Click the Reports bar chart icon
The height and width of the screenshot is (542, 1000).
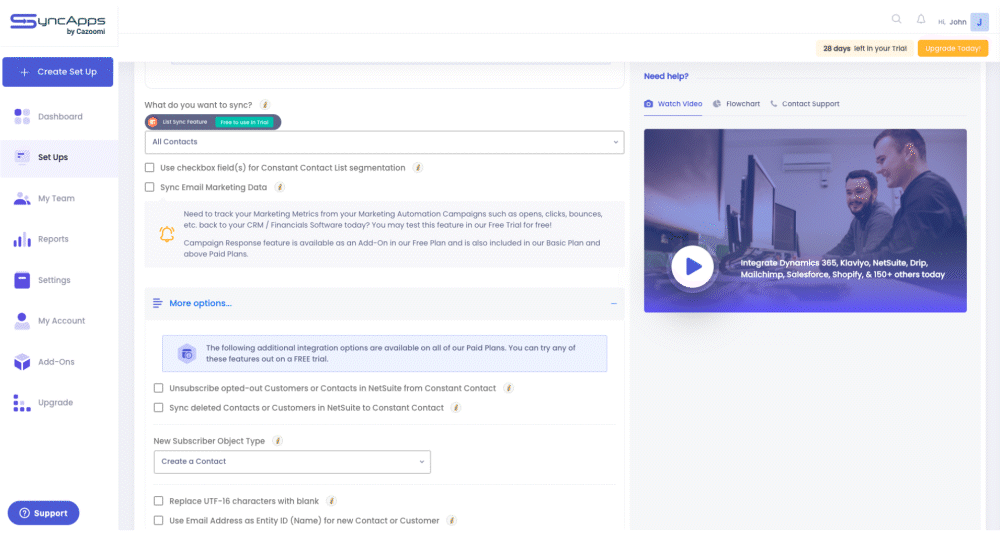(22, 239)
